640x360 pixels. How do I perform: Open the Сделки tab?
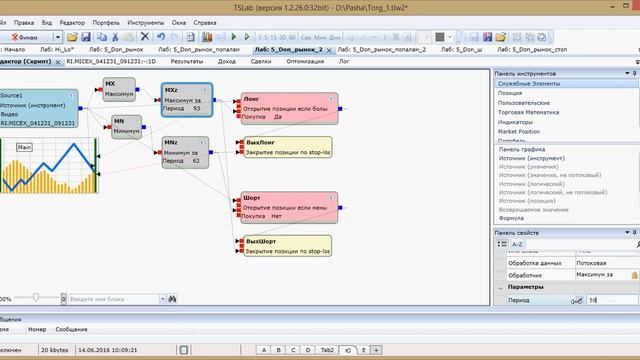tap(261, 62)
